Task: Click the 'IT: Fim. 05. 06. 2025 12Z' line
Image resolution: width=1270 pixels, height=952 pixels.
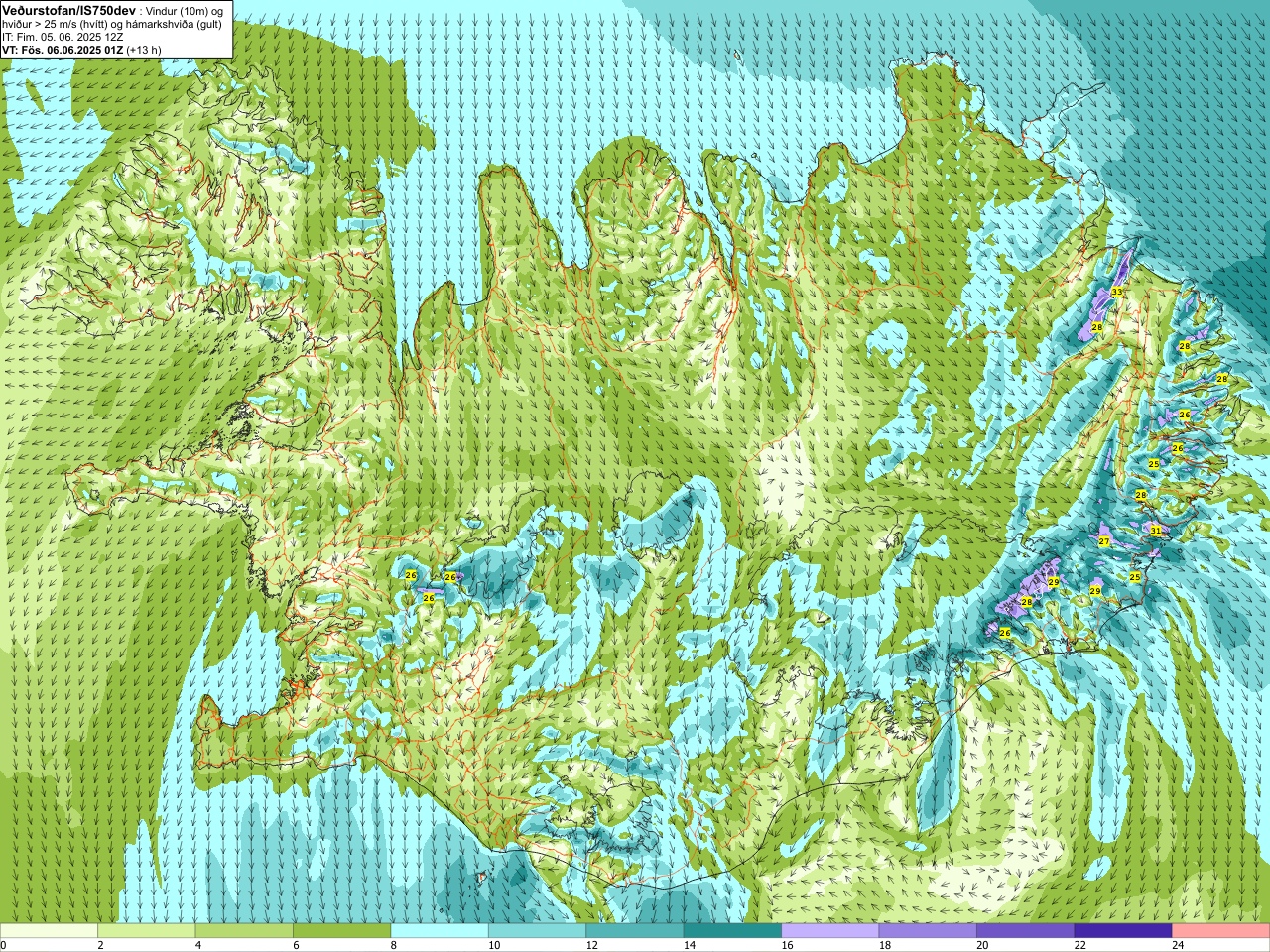Action: click(x=63, y=37)
